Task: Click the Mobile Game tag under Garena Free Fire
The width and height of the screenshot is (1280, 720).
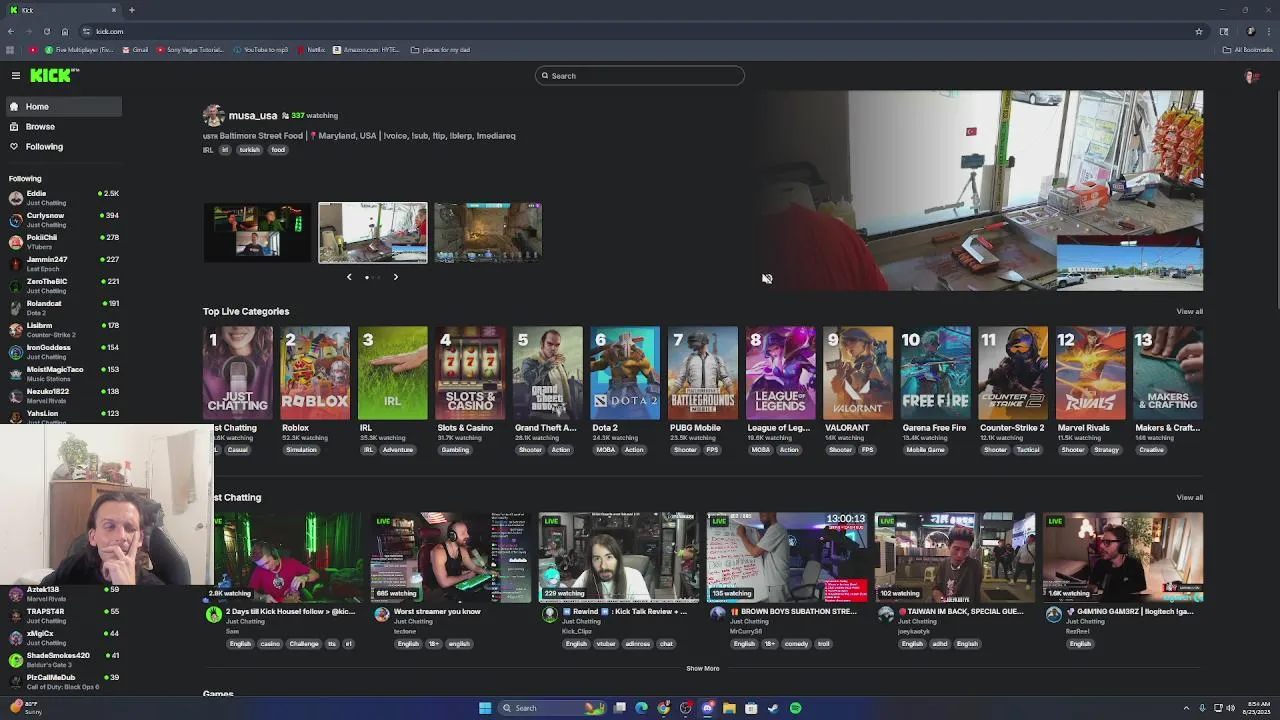Action: 925,450
